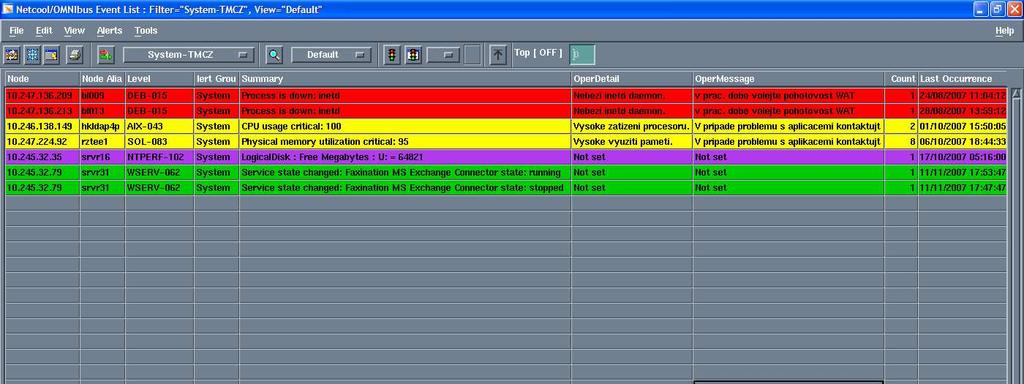Click the timestamp '11/11/2007 17:47:47'

point(963,187)
